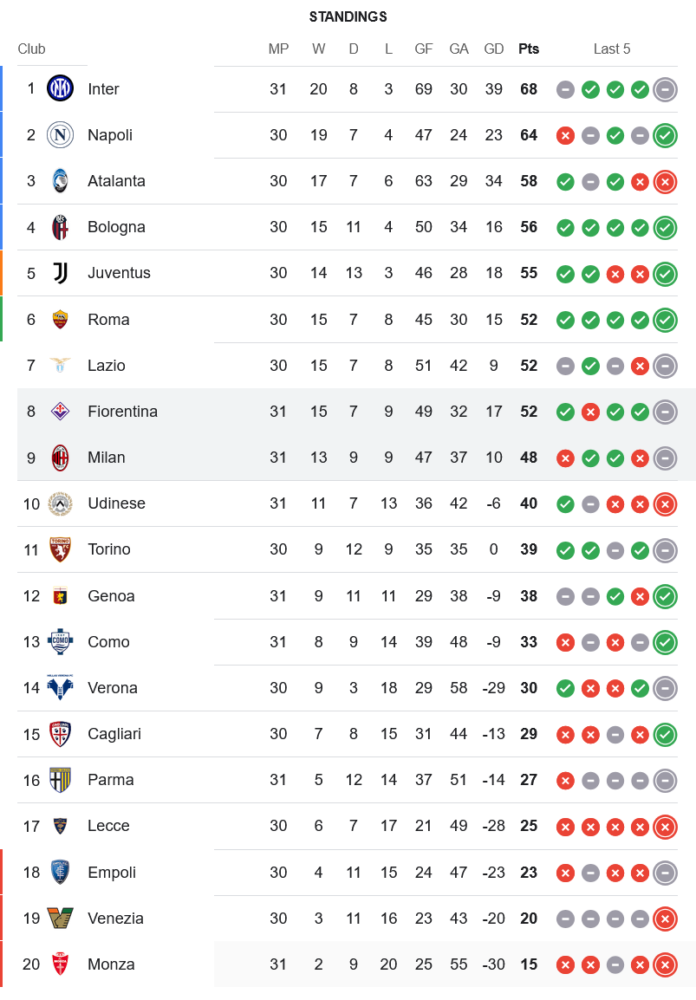
Task: Open the Milan crest icon
Action: click(60, 457)
